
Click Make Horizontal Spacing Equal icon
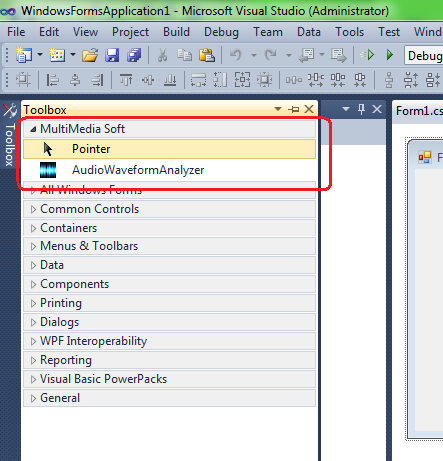pos(294,80)
